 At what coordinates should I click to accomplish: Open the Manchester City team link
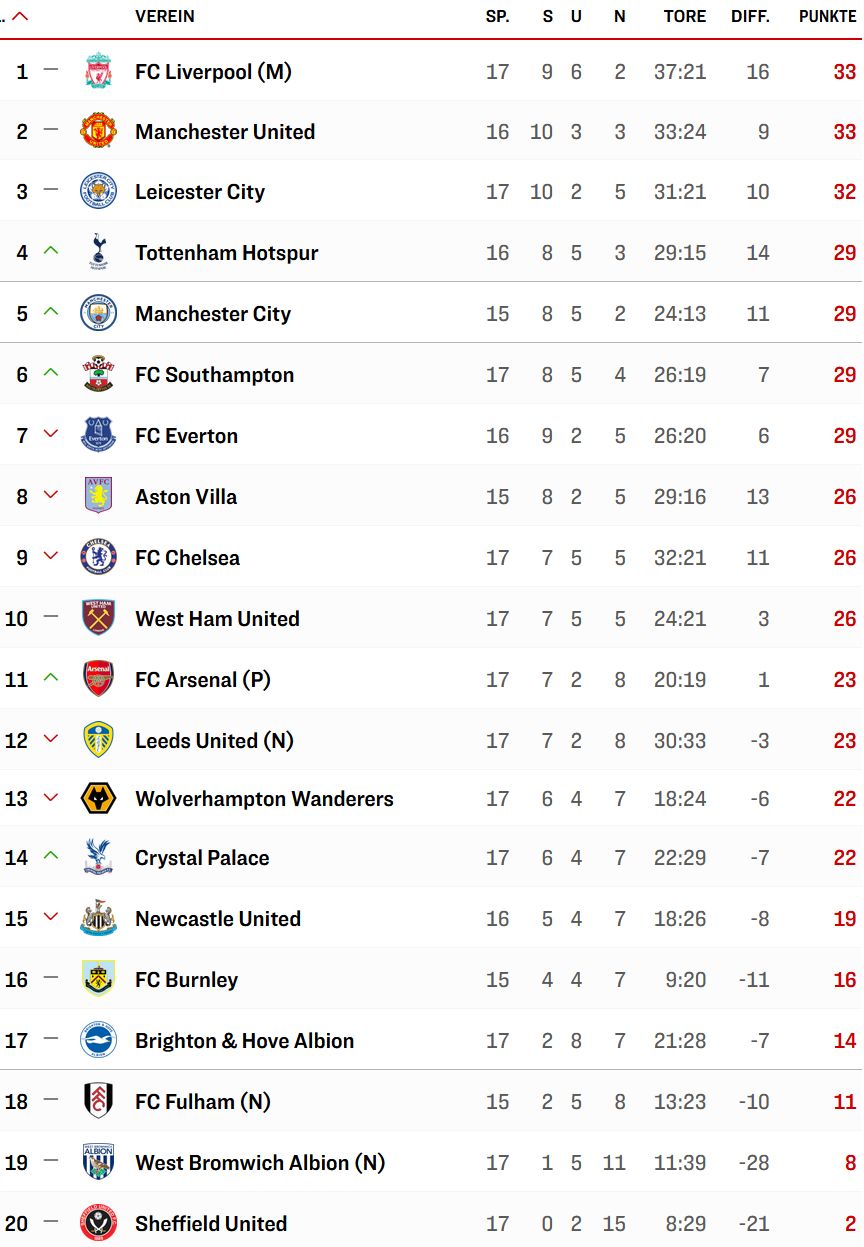click(213, 314)
